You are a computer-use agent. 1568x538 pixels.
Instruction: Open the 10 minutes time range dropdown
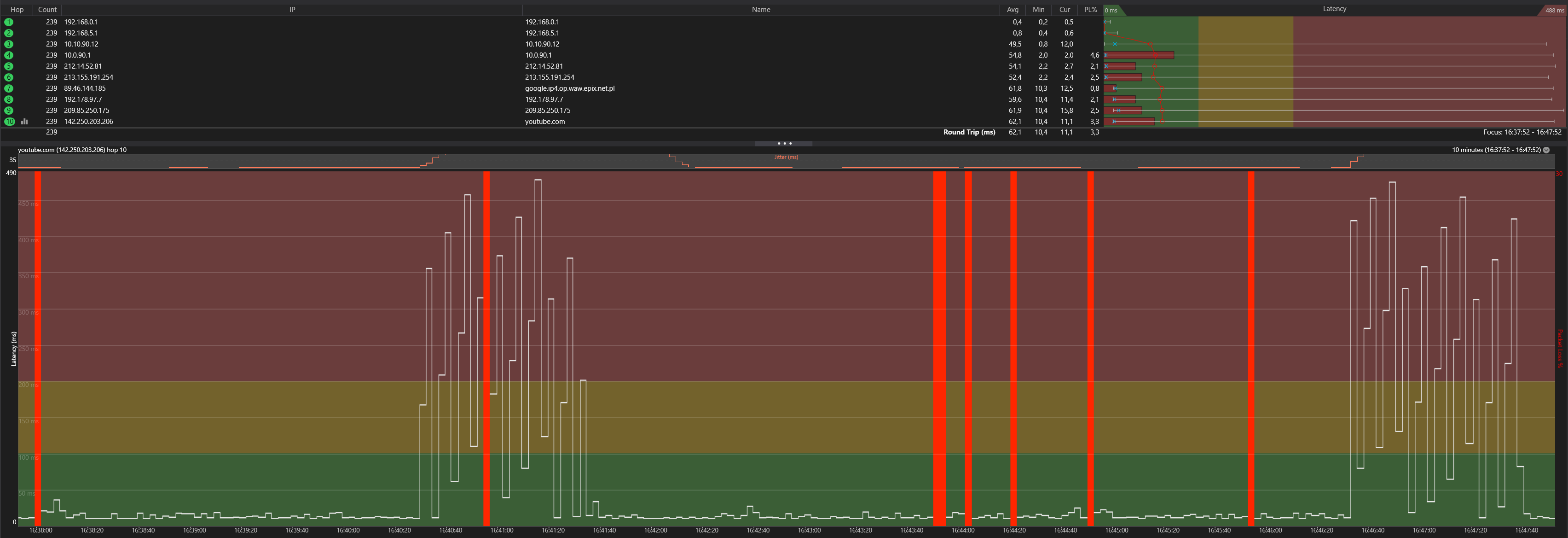pyautogui.click(x=1547, y=150)
